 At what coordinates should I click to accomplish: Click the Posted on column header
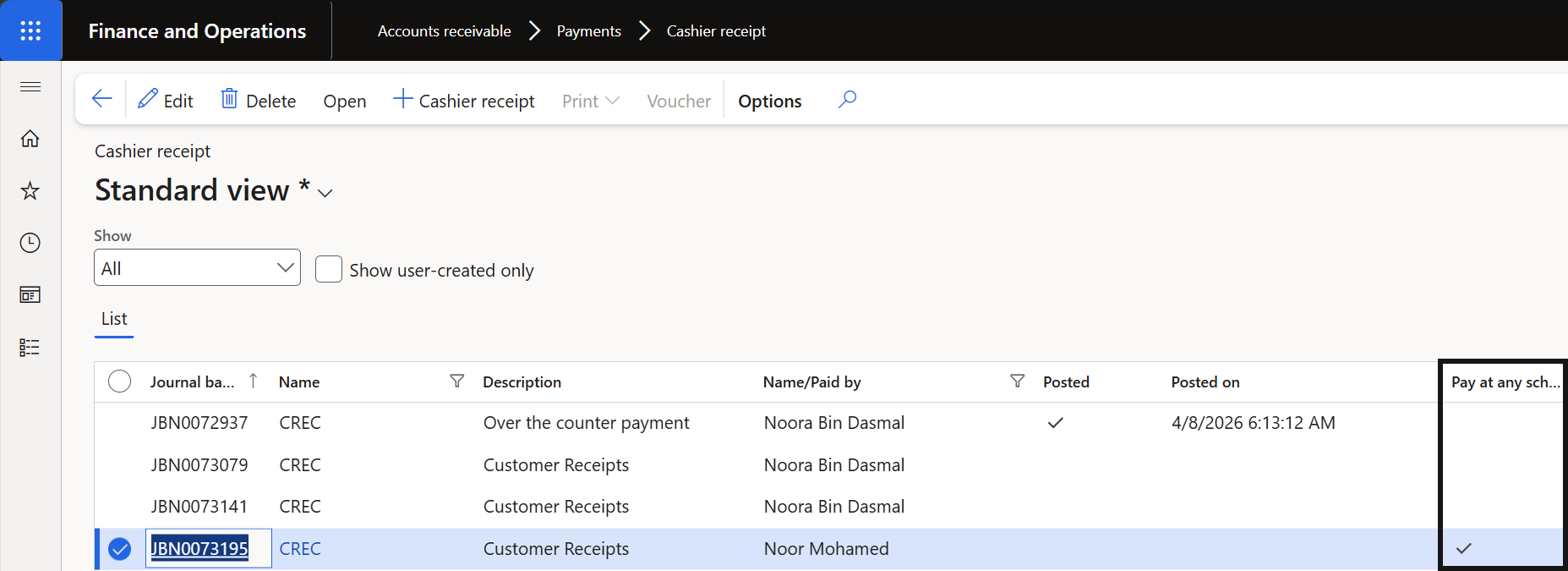(x=1205, y=382)
